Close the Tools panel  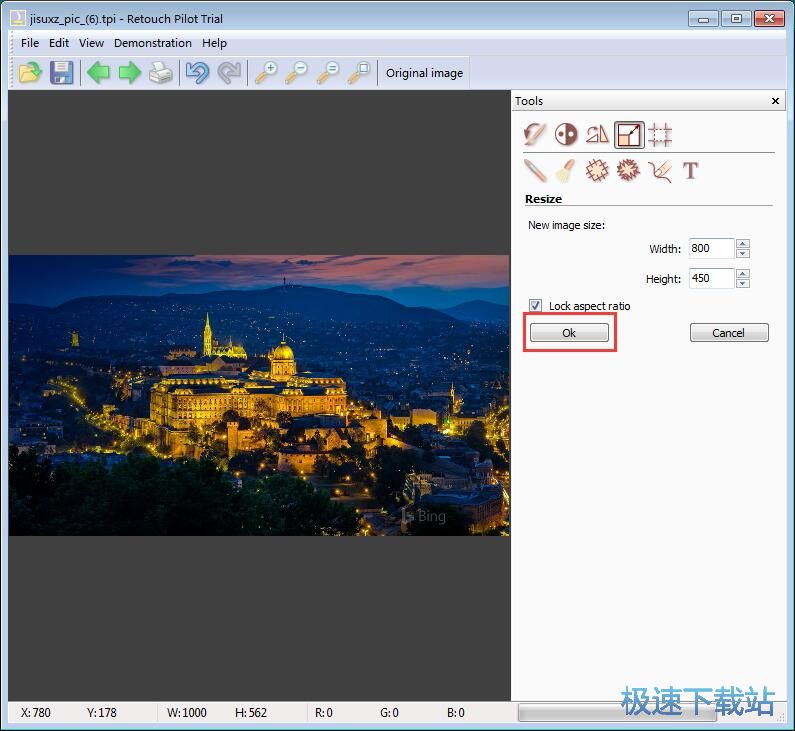(x=775, y=101)
